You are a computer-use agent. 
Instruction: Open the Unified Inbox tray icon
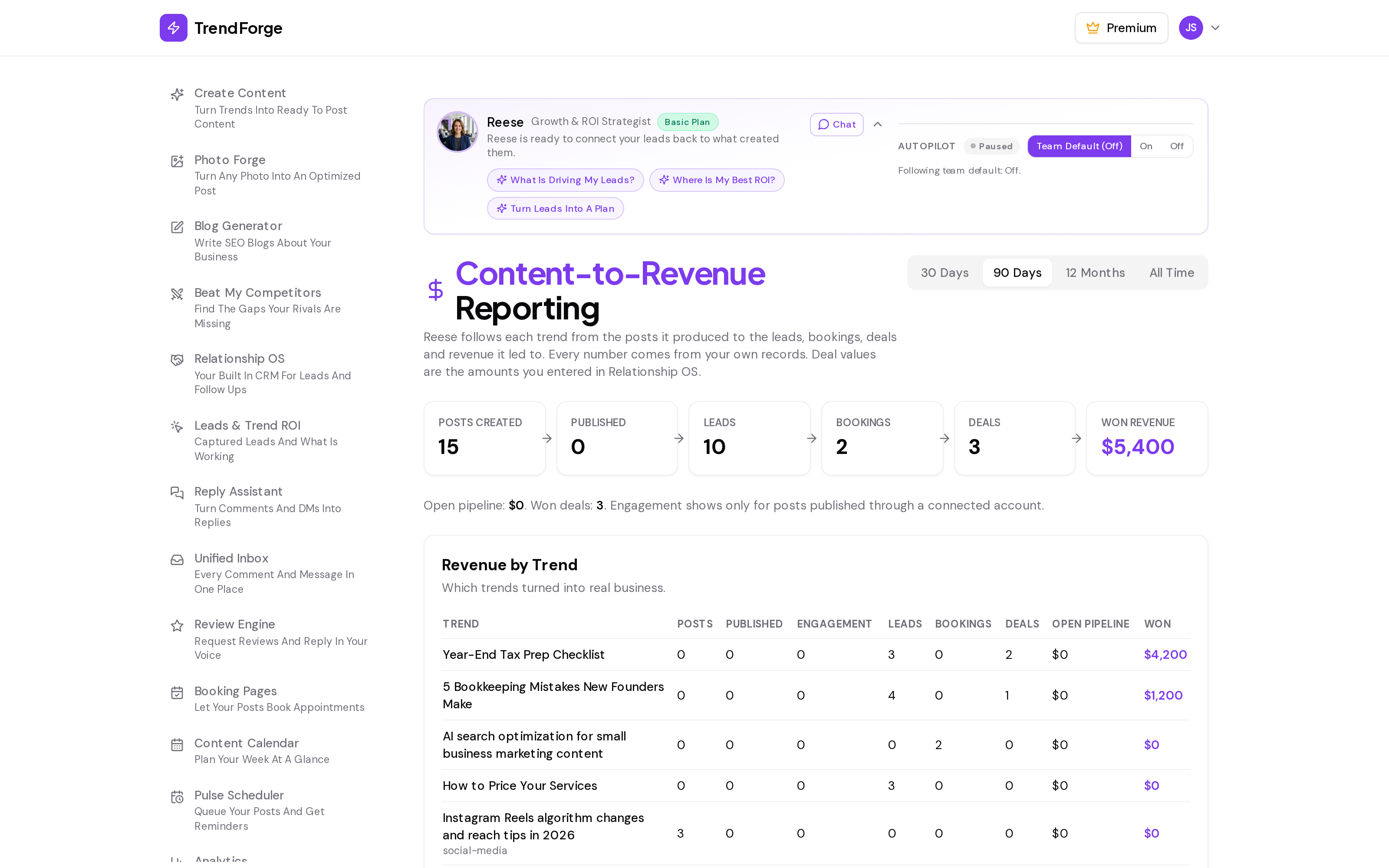click(178, 560)
